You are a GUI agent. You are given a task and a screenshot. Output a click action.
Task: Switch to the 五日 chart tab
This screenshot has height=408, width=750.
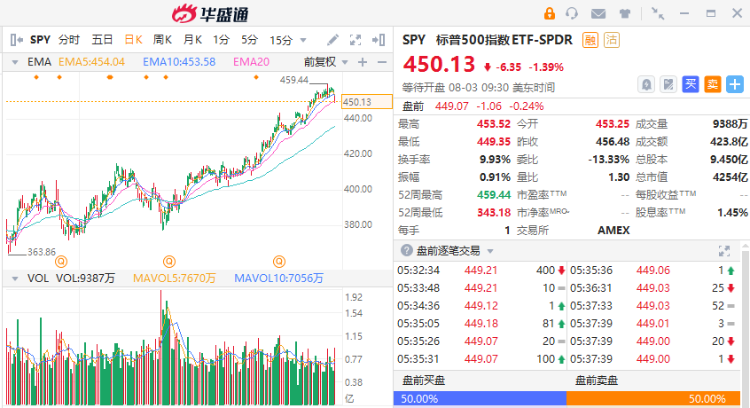pos(102,40)
